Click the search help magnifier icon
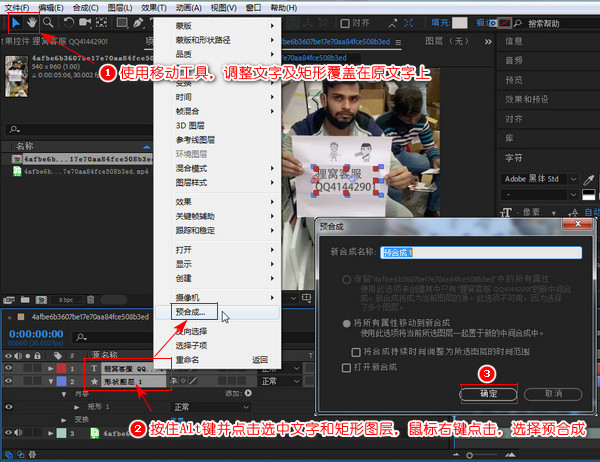Viewport: 600px width, 462px height. click(x=518, y=23)
